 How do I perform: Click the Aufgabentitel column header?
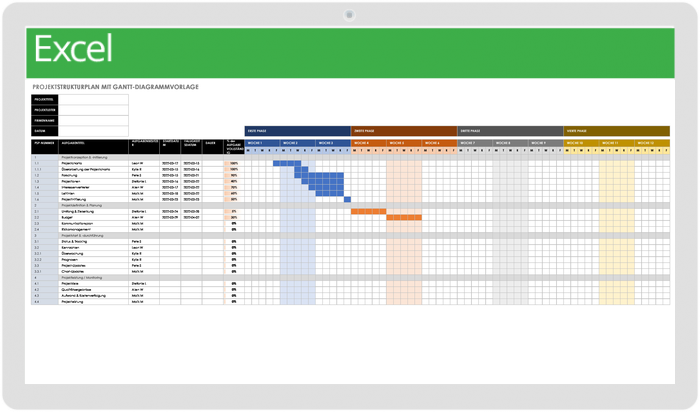[93, 147]
